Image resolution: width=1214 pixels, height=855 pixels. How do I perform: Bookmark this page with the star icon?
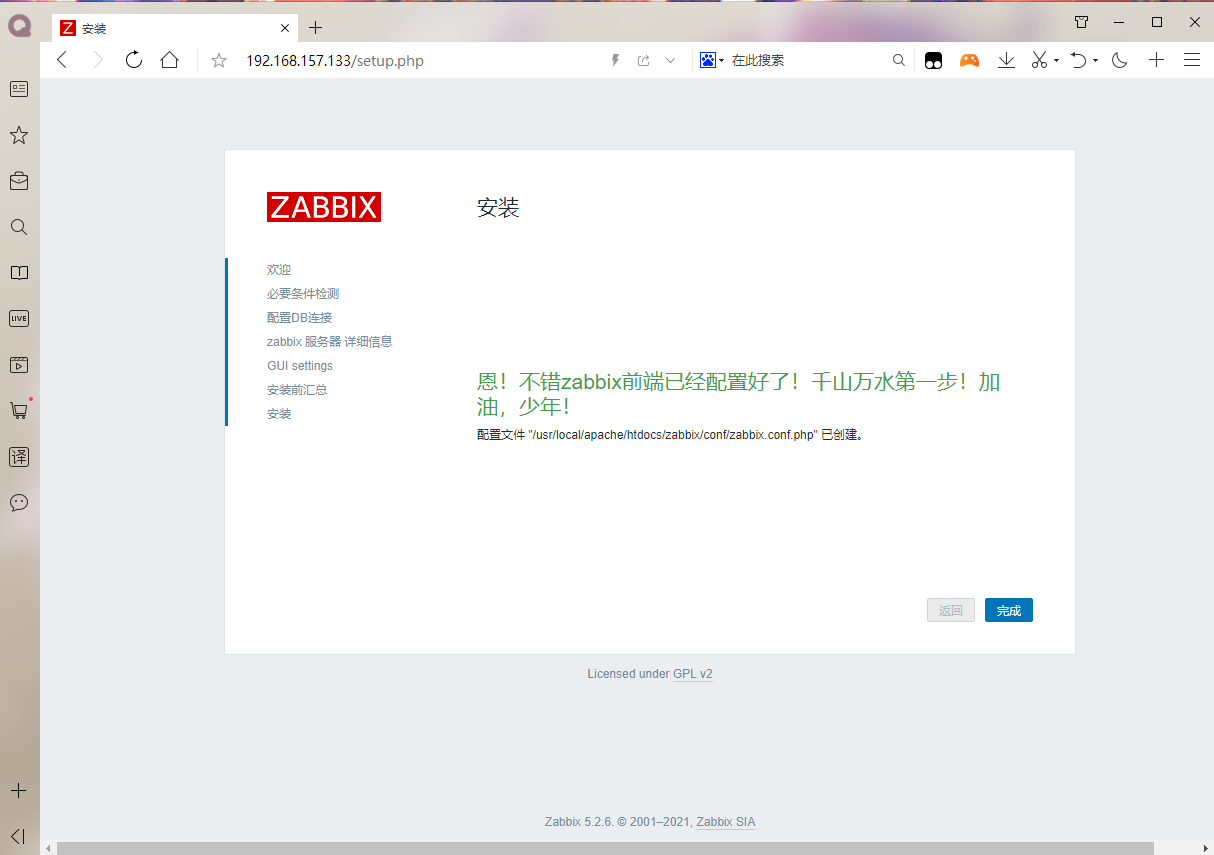[x=219, y=61]
